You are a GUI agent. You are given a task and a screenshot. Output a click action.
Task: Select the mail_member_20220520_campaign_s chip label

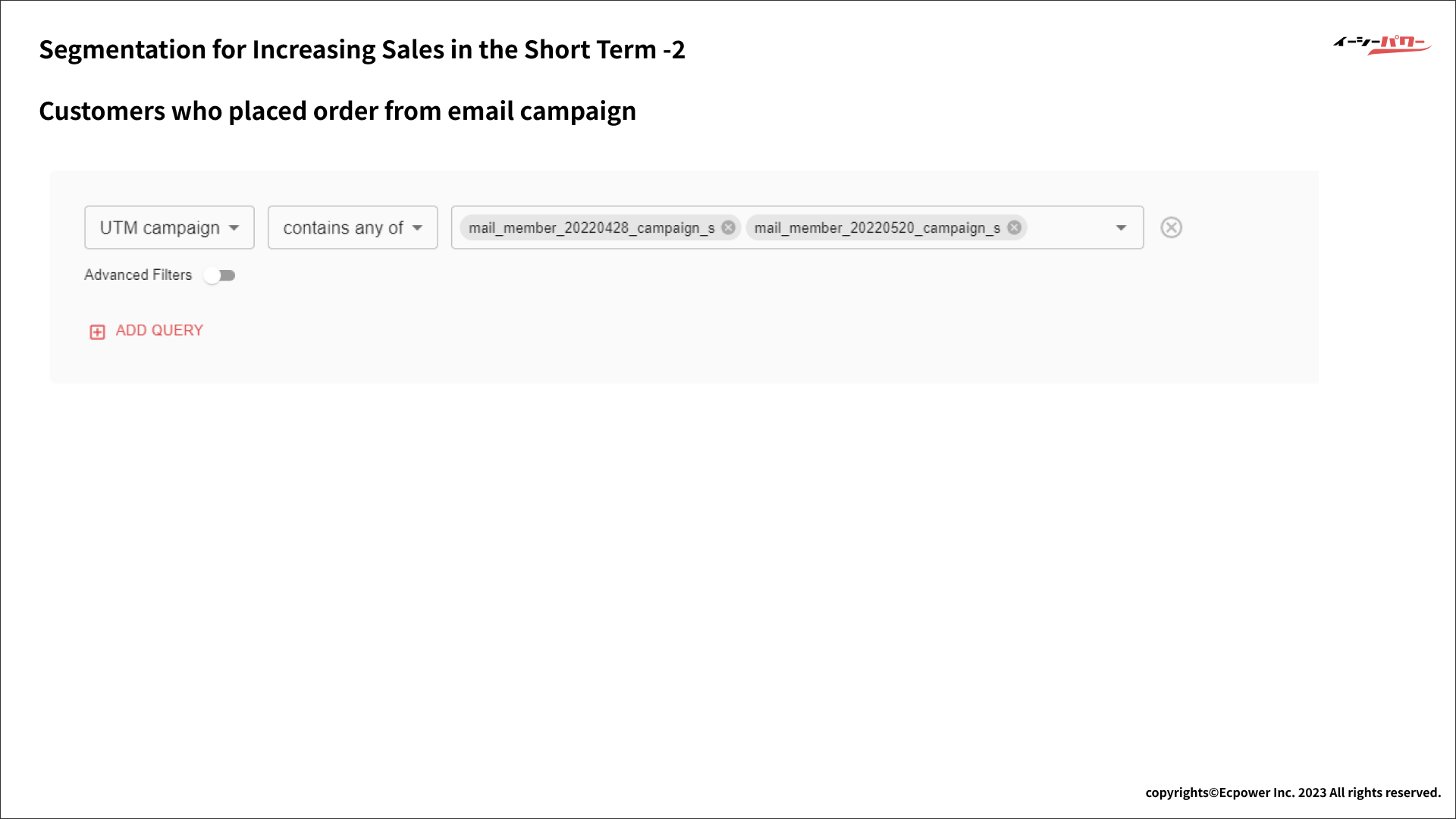coord(877,227)
